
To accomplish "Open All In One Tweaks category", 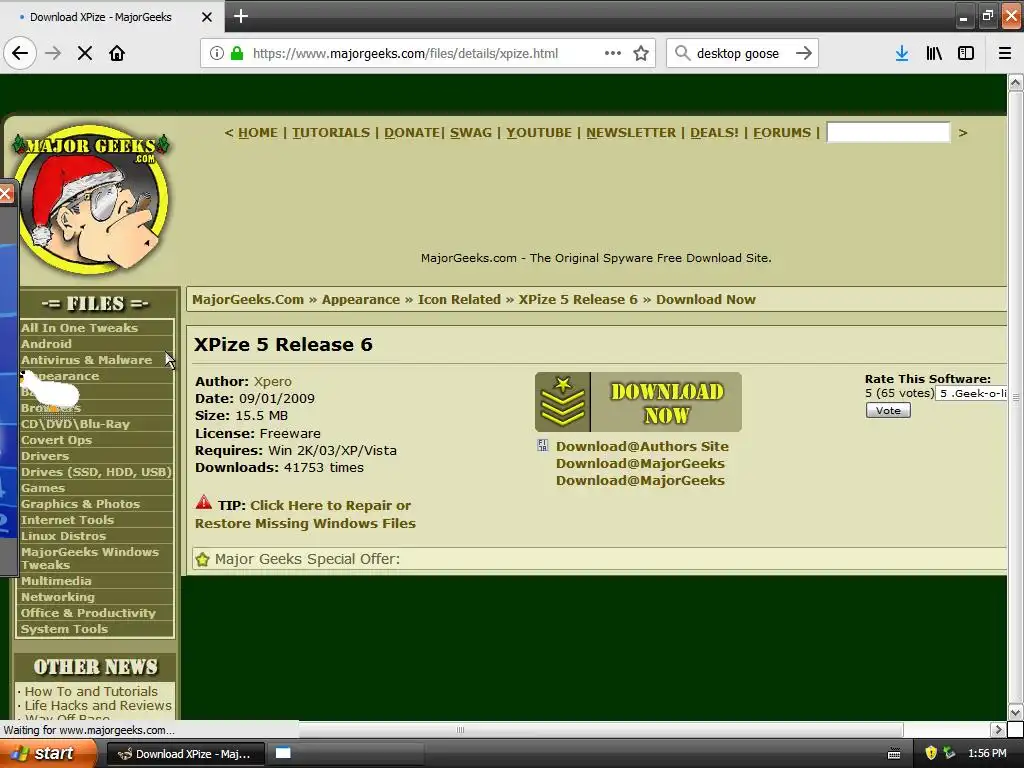I will pyautogui.click(x=79, y=328).
